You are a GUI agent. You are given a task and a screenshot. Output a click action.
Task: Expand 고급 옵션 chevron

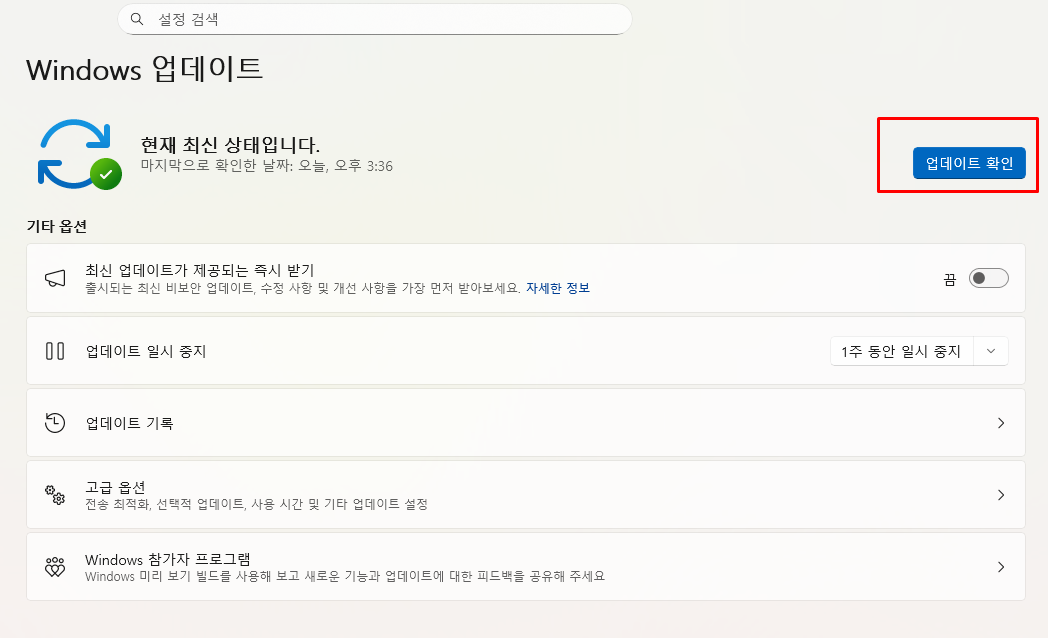coord(1001,495)
